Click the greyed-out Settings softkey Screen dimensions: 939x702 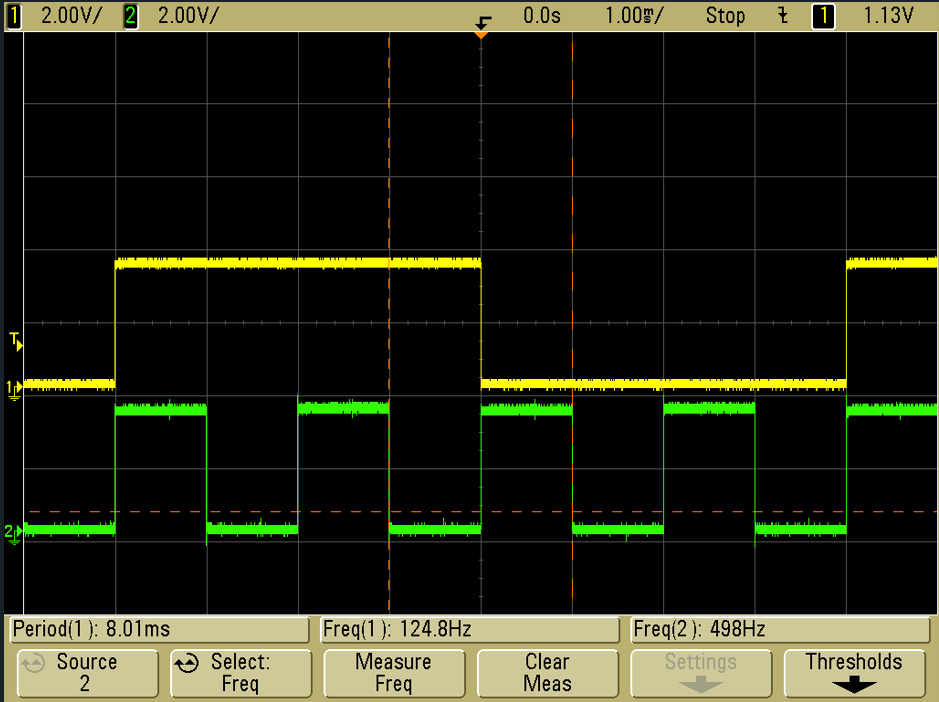(x=700, y=673)
